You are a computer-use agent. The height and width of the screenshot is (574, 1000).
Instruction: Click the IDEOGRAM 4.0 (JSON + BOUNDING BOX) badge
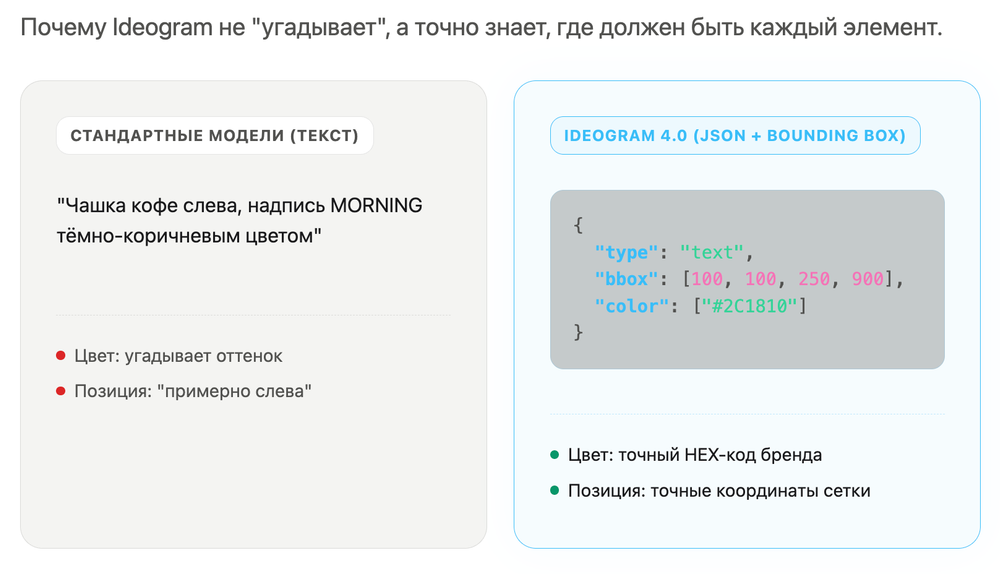click(735, 135)
